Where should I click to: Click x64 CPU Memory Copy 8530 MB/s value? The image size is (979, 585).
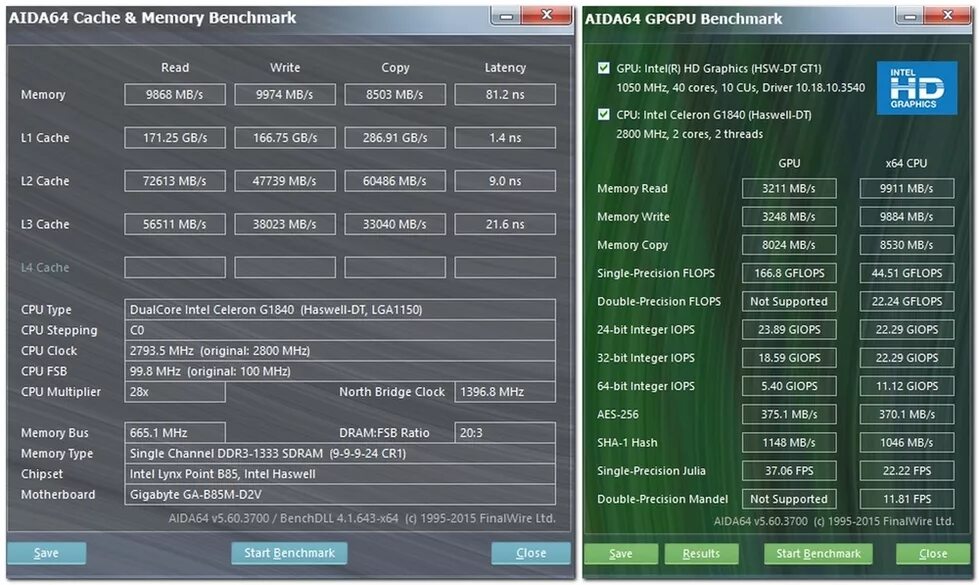click(x=907, y=245)
